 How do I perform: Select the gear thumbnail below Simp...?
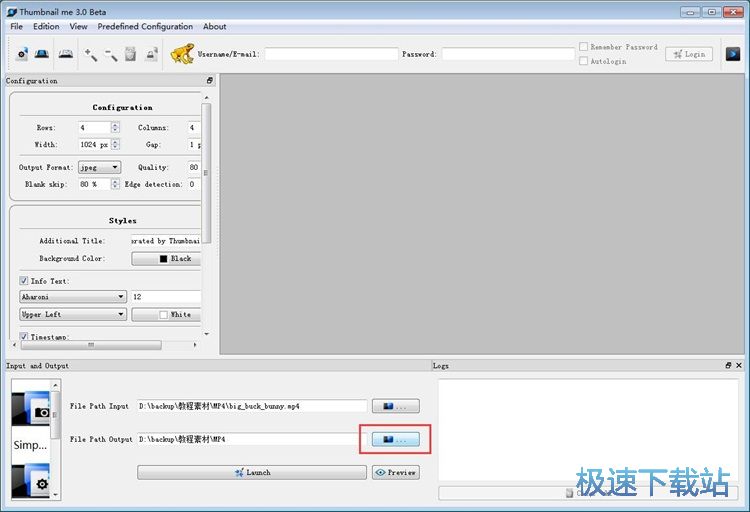(31, 480)
